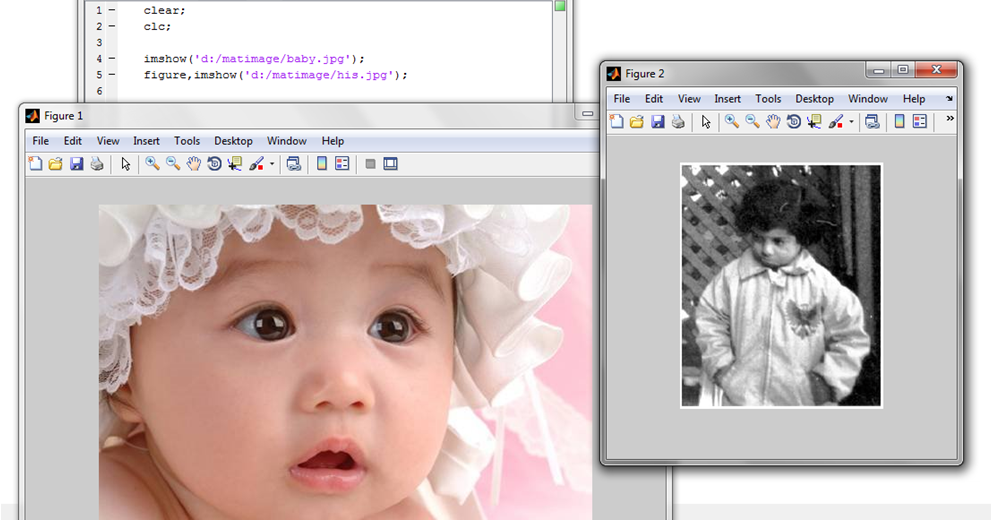Screen dimensions: 992x521
Task: Open Help menu in Figure 1
Action: (x=333, y=141)
